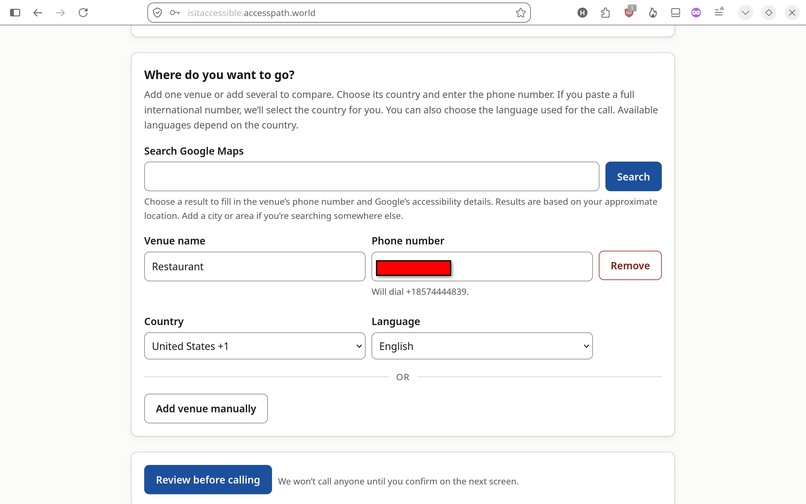The image size is (806, 504).
Task: Click the Search Google Maps input field
Action: coord(372,176)
